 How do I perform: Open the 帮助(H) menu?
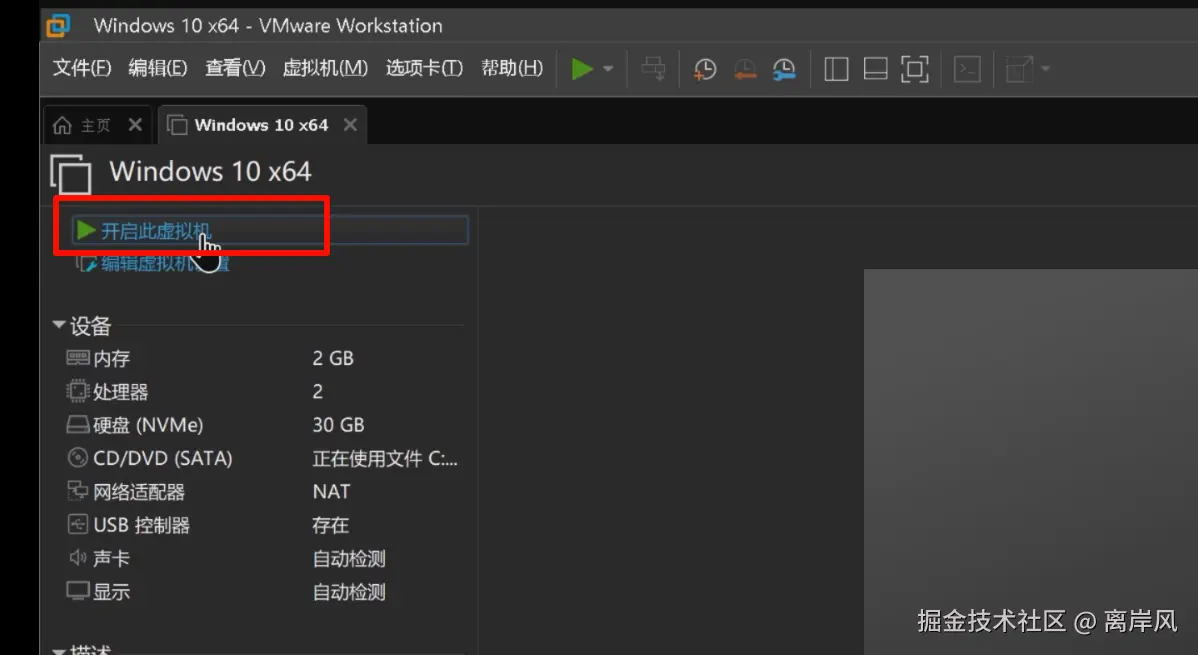click(x=511, y=68)
